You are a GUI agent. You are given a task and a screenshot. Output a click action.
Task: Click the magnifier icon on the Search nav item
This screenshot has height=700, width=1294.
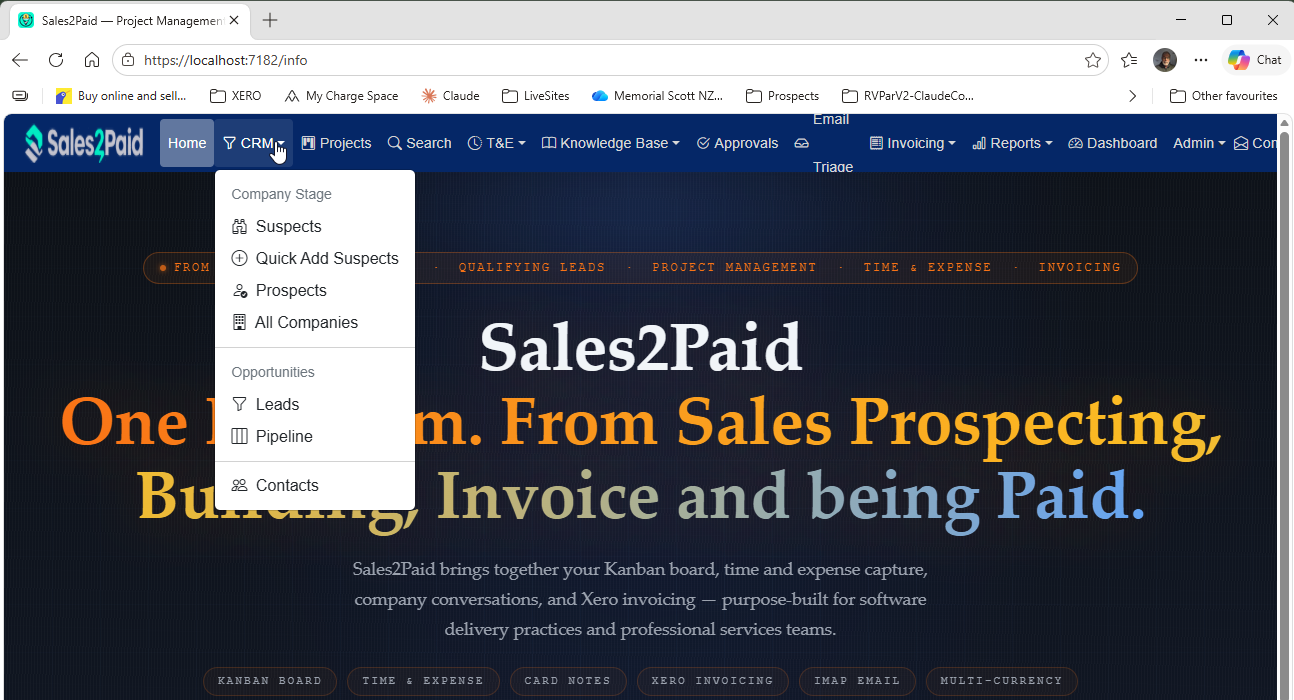(394, 143)
